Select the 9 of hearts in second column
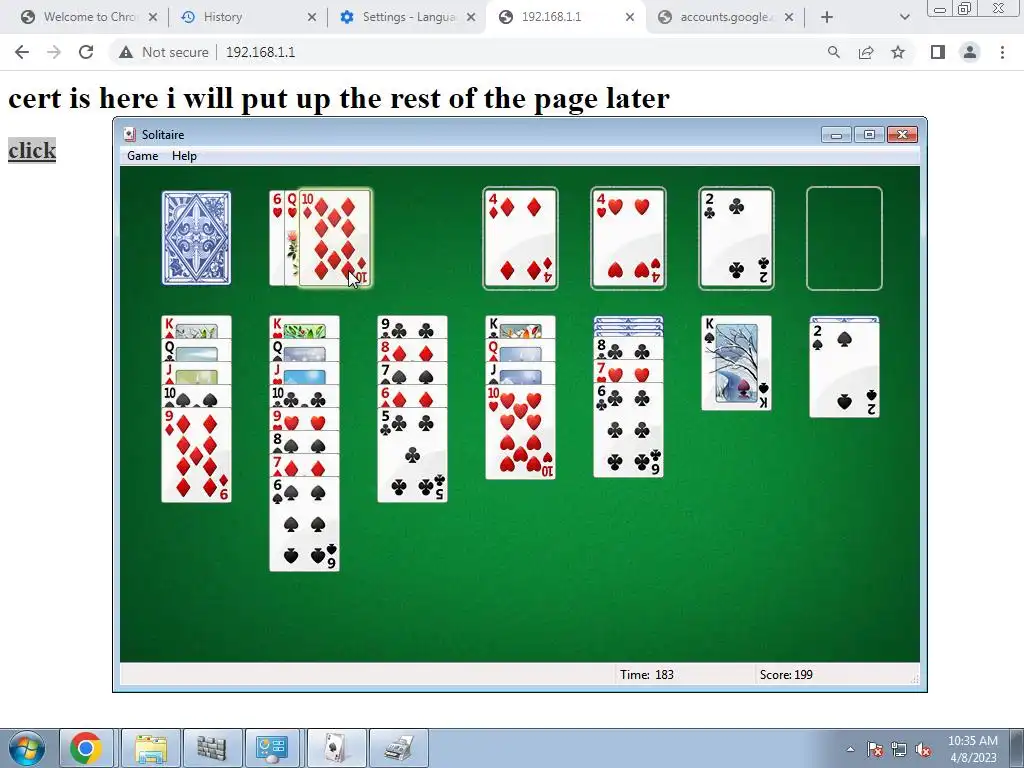 304,419
